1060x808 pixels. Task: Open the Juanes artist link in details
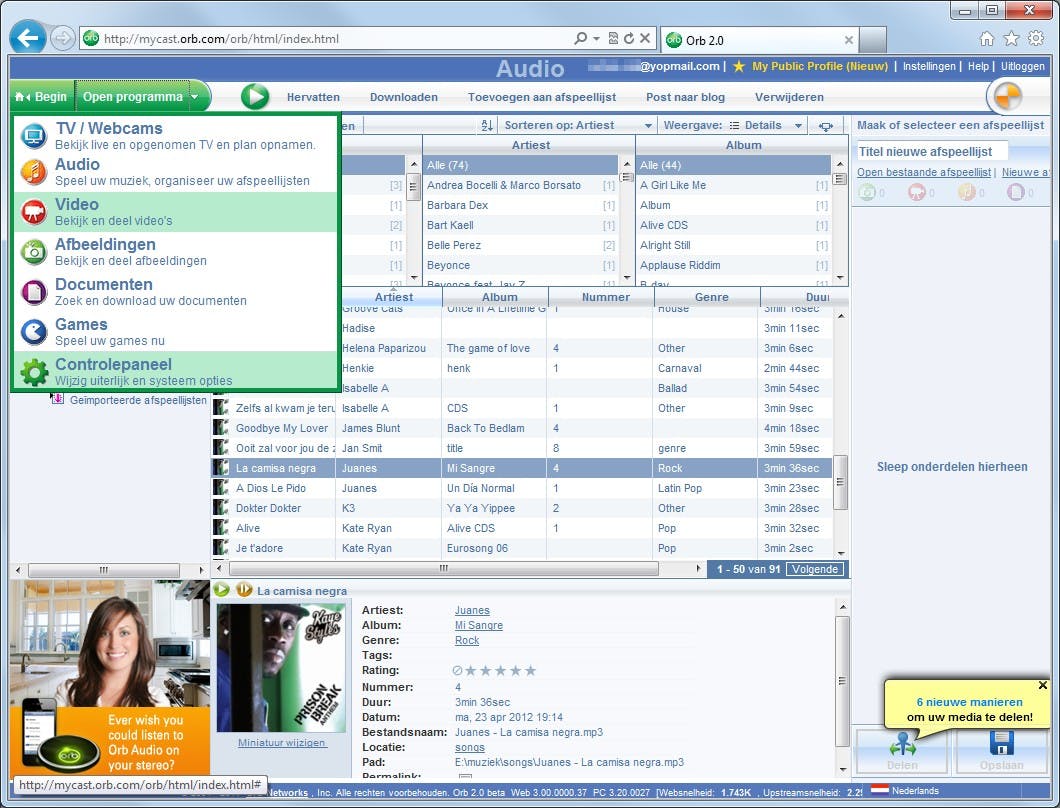[472, 611]
